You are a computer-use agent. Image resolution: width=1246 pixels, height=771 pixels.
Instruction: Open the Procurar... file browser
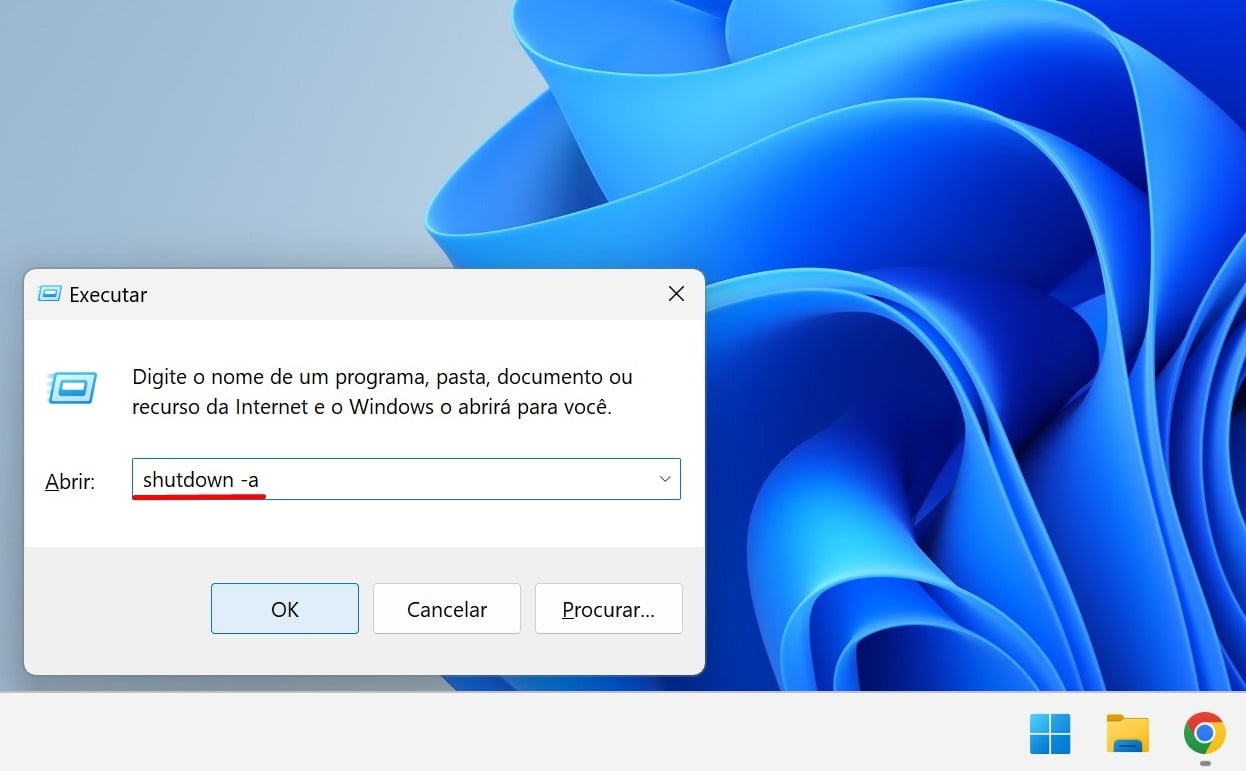[x=608, y=609]
